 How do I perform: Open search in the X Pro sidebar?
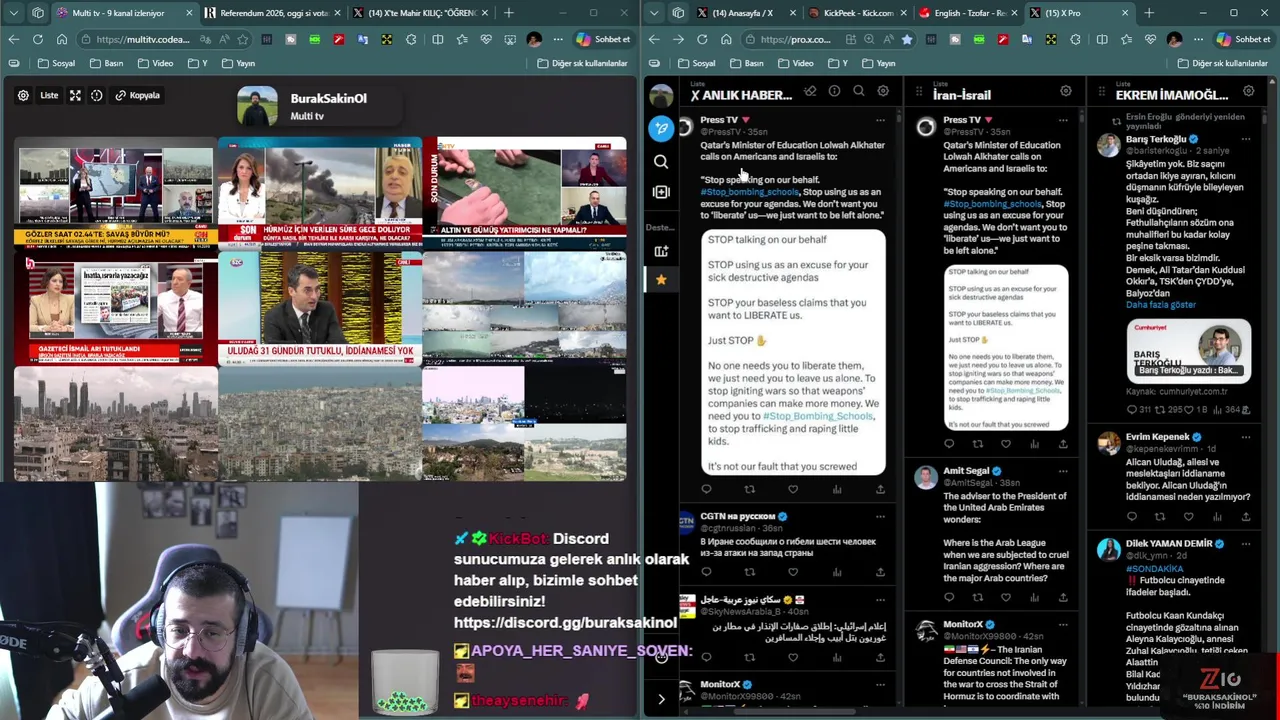(x=661, y=161)
